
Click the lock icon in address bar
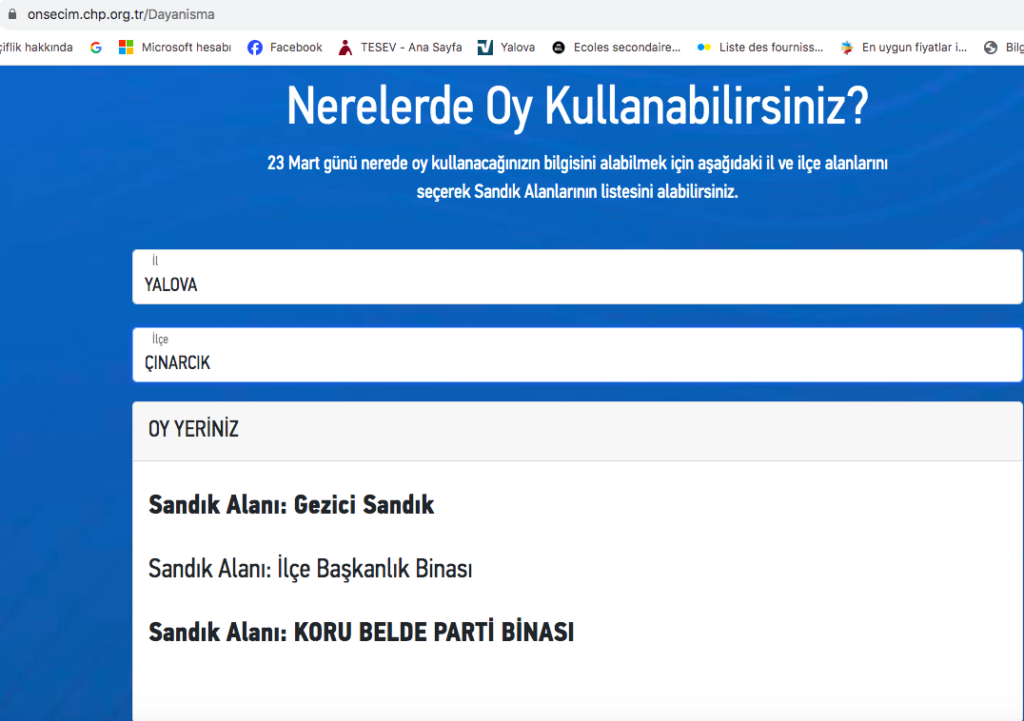click(x=12, y=14)
